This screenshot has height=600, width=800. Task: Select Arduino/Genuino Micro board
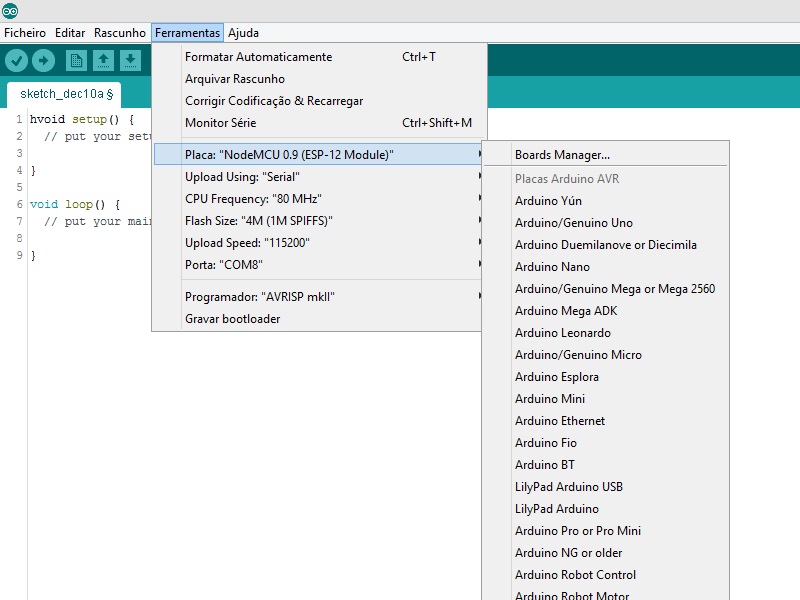[x=606, y=355]
